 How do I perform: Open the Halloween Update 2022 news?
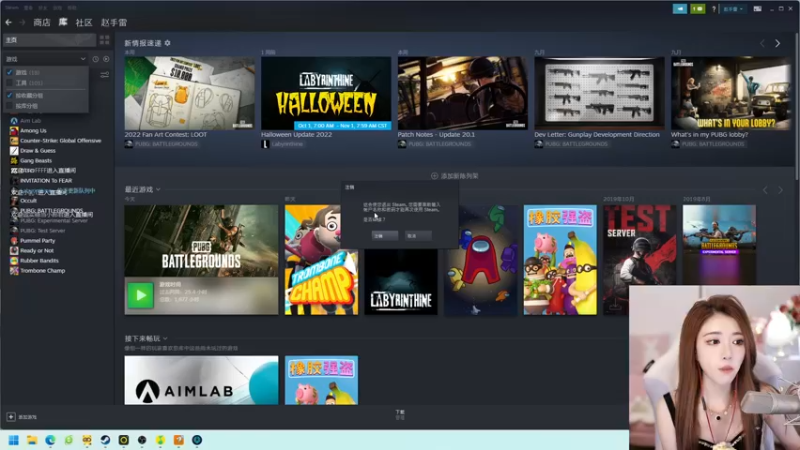[x=326, y=93]
